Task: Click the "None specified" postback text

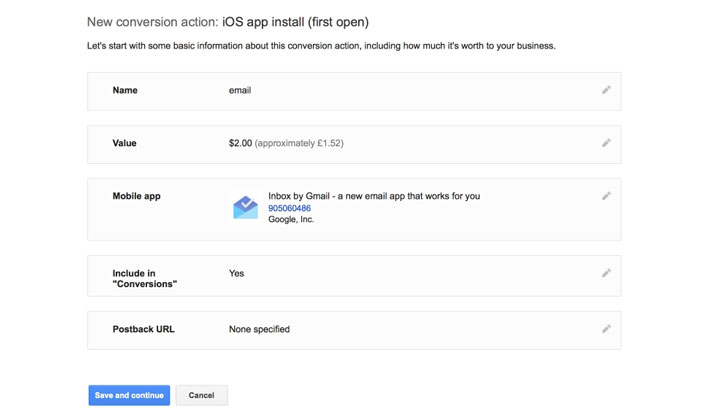Action: (x=259, y=329)
